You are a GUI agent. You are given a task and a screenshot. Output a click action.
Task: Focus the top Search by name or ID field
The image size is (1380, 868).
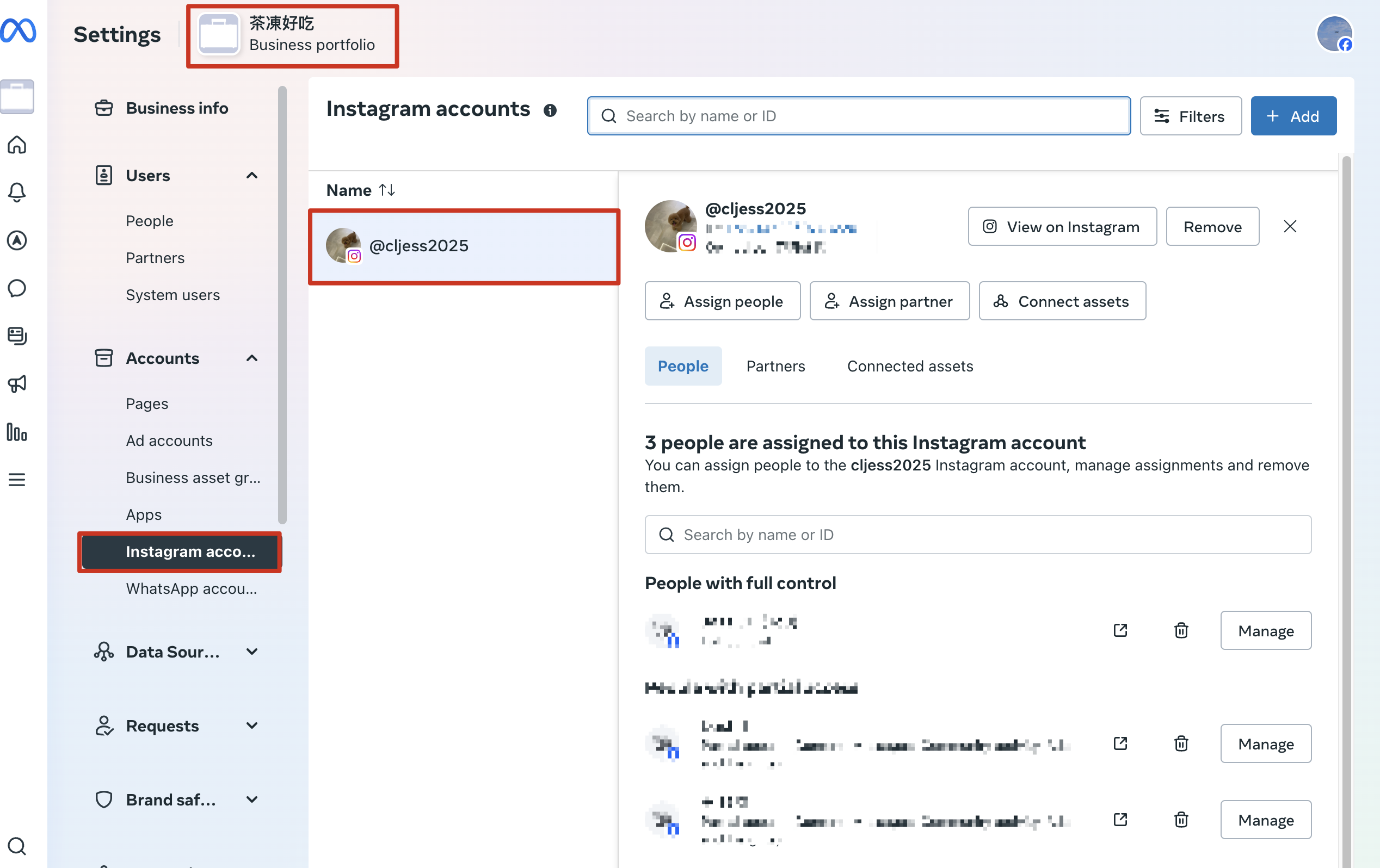coord(859,116)
